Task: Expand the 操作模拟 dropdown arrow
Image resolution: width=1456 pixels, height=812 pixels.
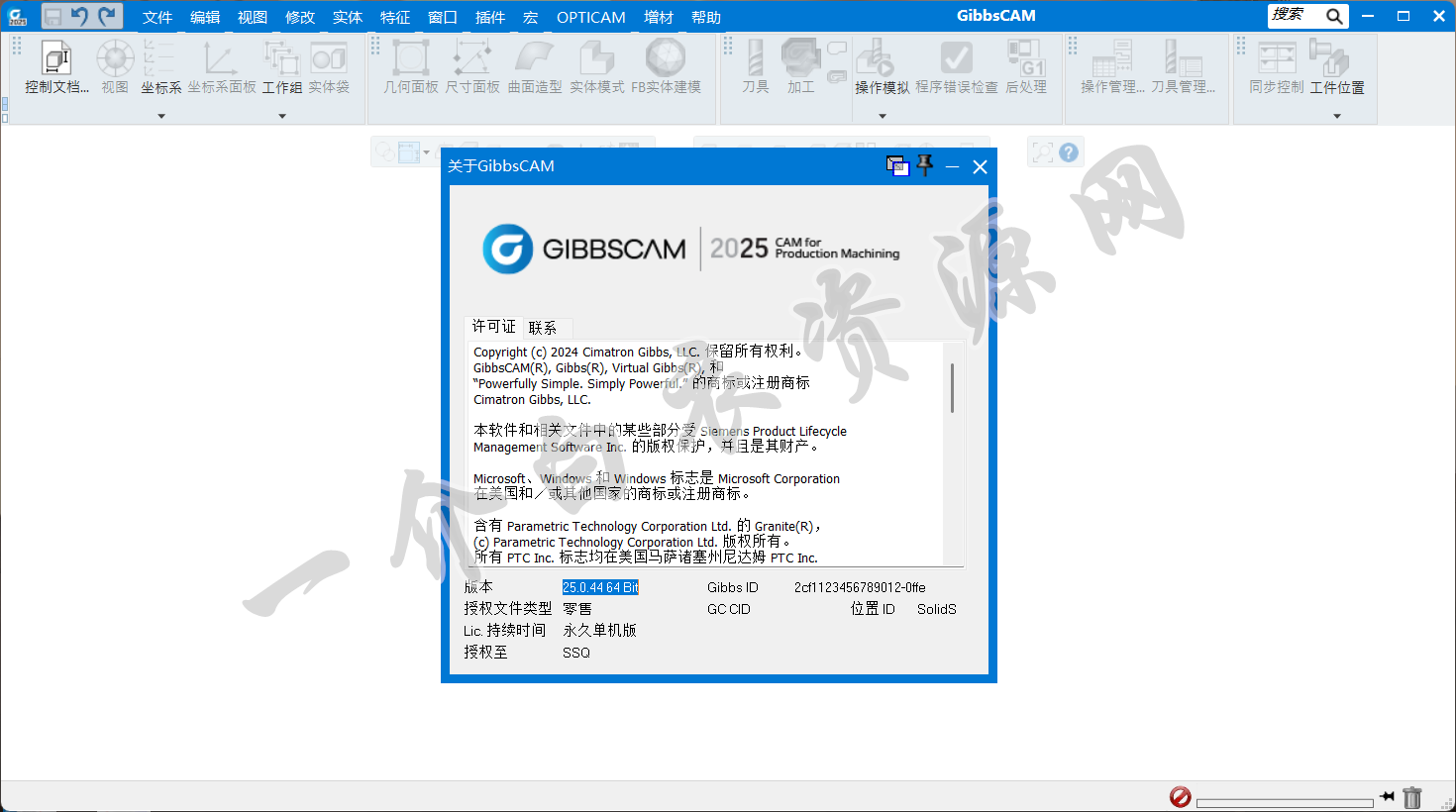Action: [x=883, y=116]
